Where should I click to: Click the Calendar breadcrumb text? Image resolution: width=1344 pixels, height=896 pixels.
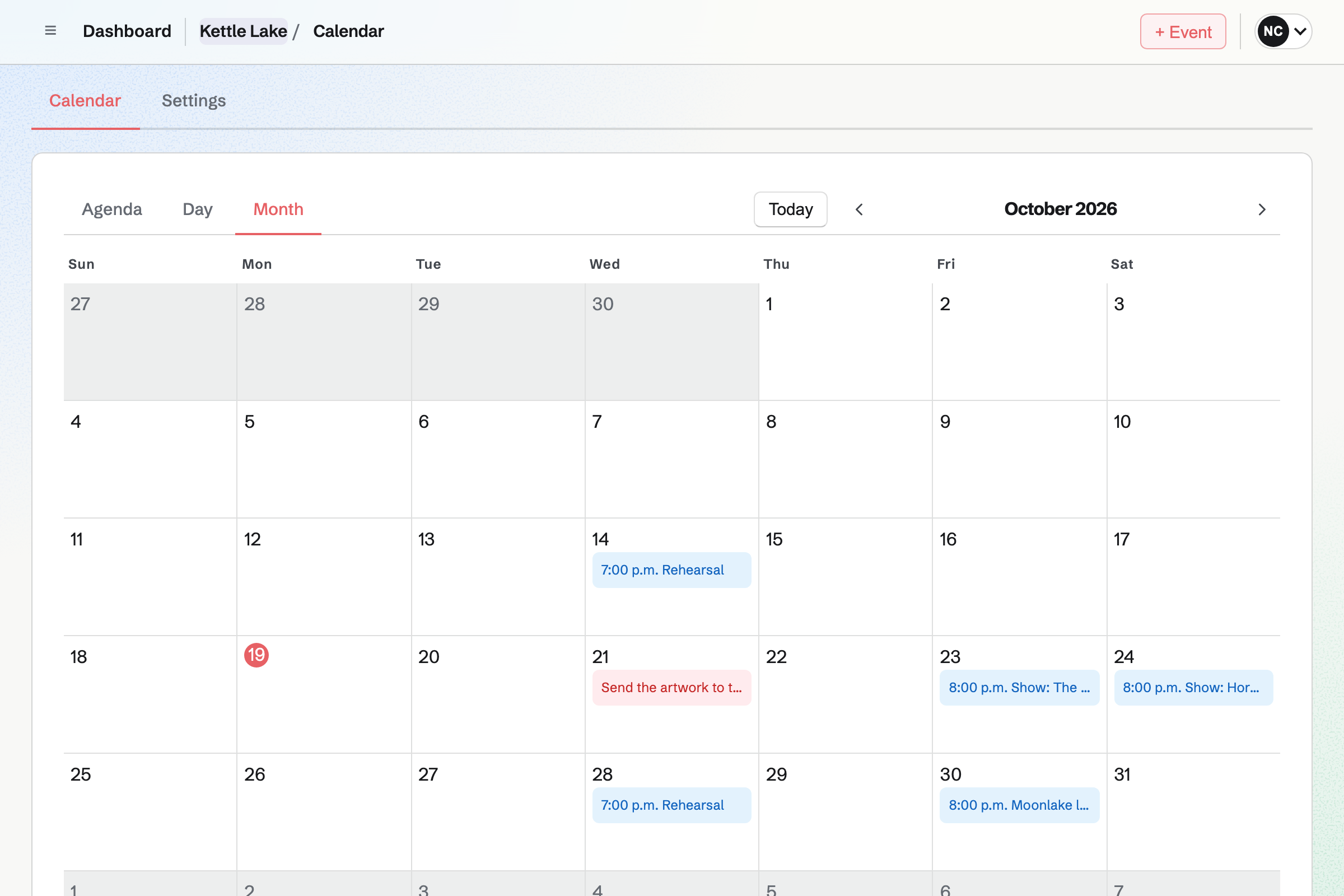pyautogui.click(x=348, y=31)
